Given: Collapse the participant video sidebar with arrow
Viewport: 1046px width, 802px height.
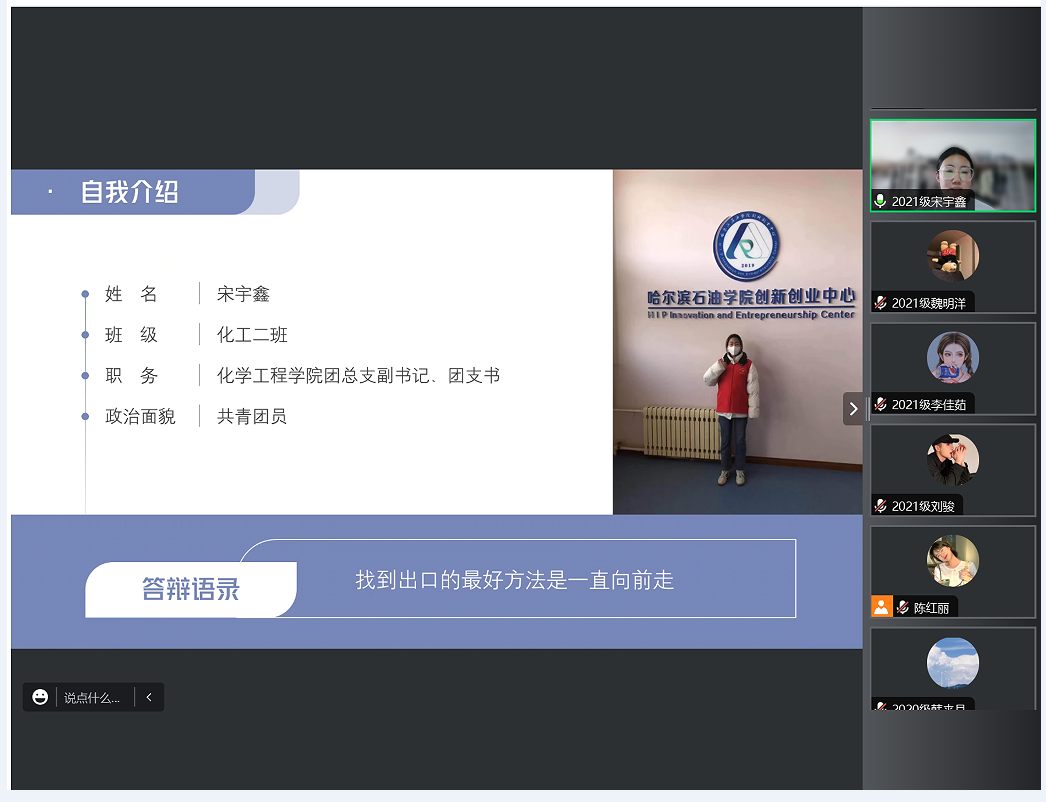Looking at the screenshot, I should pos(853,408).
